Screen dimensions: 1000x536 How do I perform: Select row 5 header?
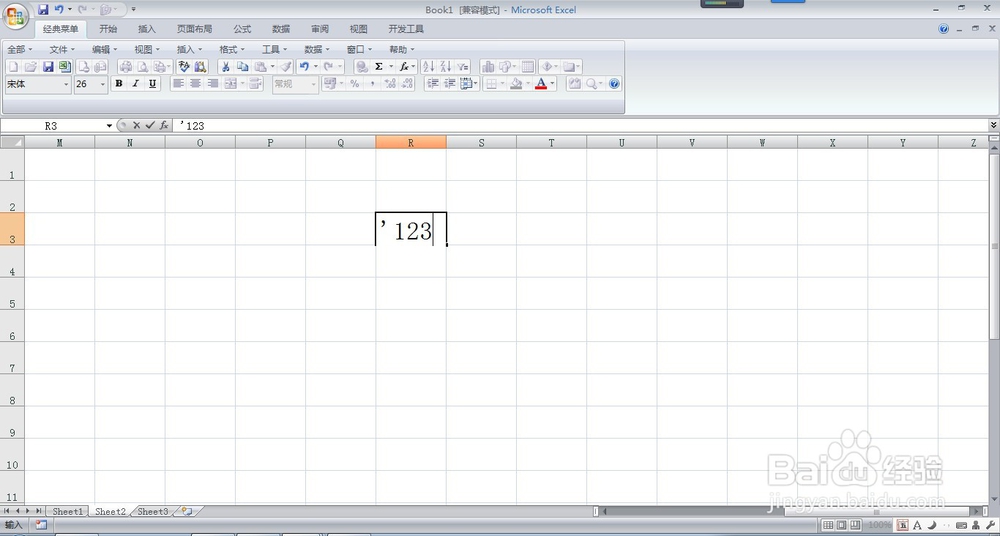pos(12,294)
